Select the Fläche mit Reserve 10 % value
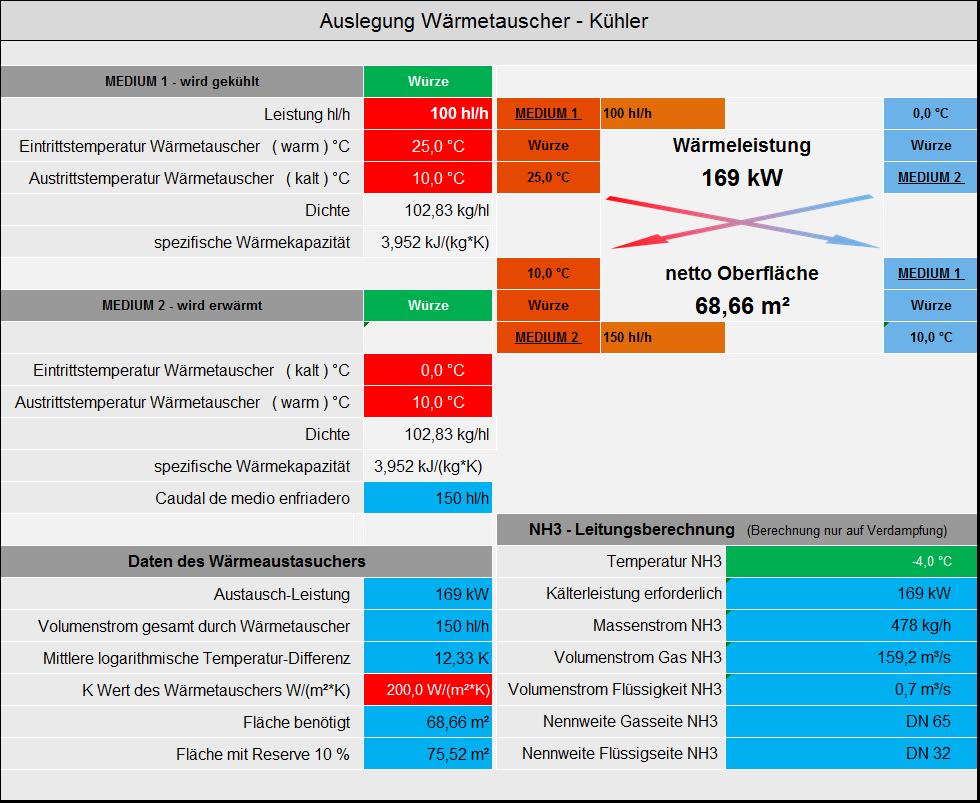980x803 pixels. click(428, 754)
